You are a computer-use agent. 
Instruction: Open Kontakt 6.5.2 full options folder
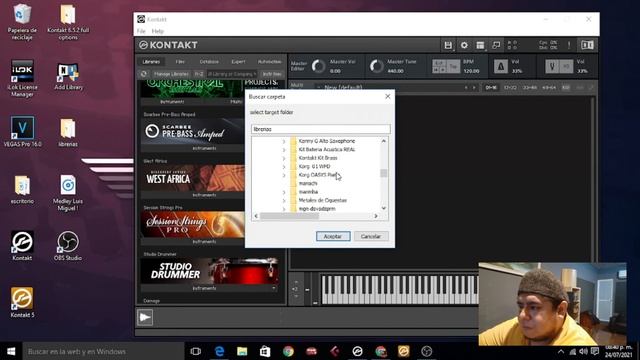[x=68, y=22]
